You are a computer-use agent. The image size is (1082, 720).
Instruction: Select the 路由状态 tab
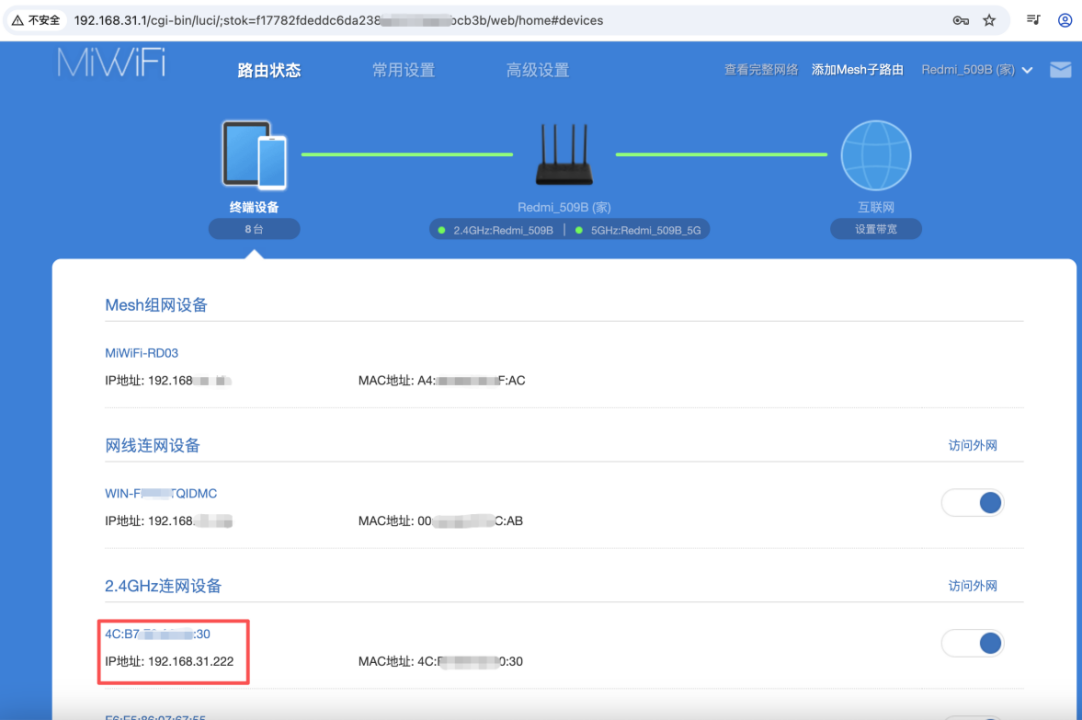pyautogui.click(x=269, y=70)
